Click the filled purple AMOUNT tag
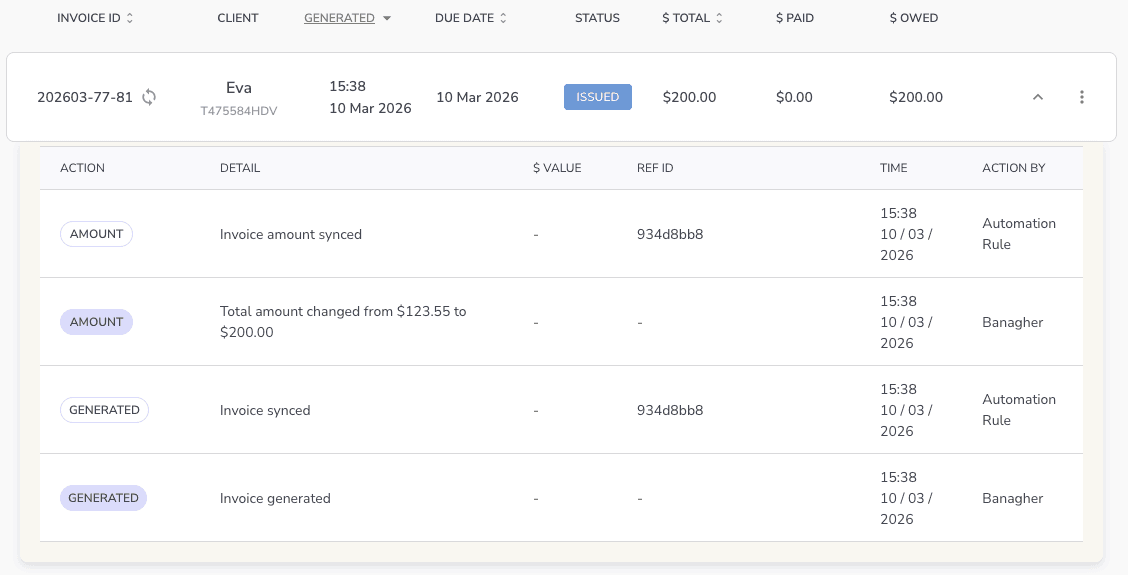Viewport: 1128px width, 575px height. coord(96,322)
